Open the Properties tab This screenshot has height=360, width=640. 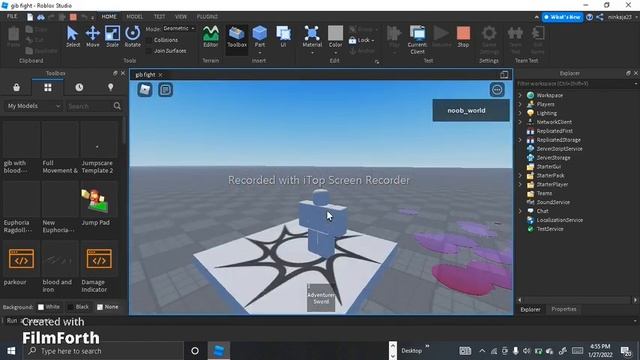coord(564,309)
